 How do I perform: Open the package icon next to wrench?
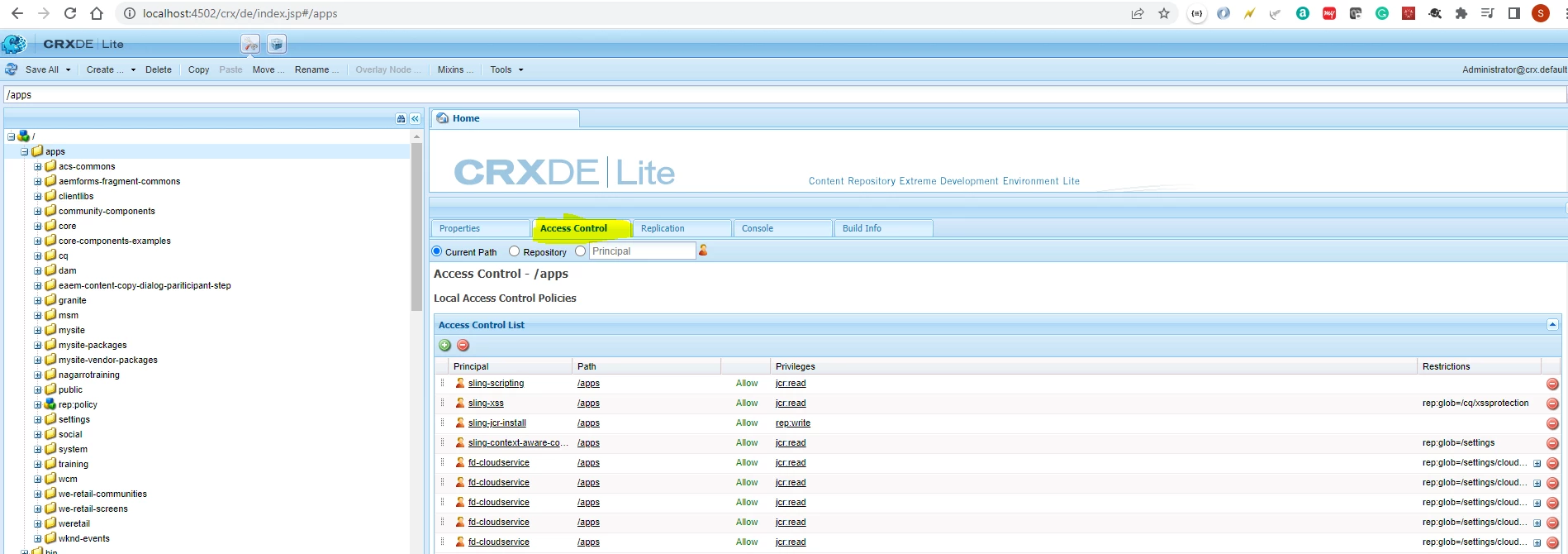(x=277, y=44)
